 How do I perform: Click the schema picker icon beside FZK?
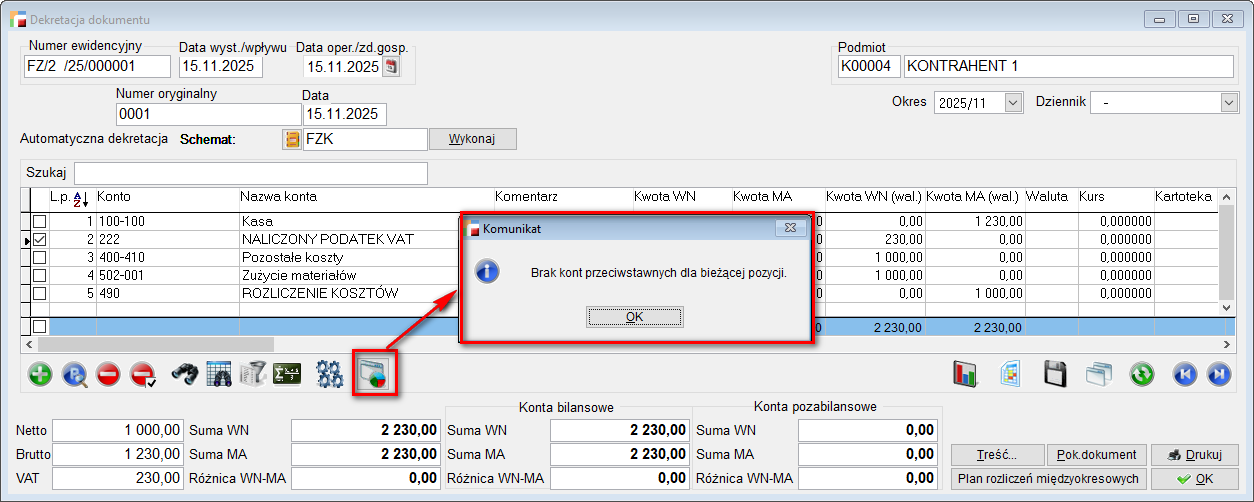(292, 139)
